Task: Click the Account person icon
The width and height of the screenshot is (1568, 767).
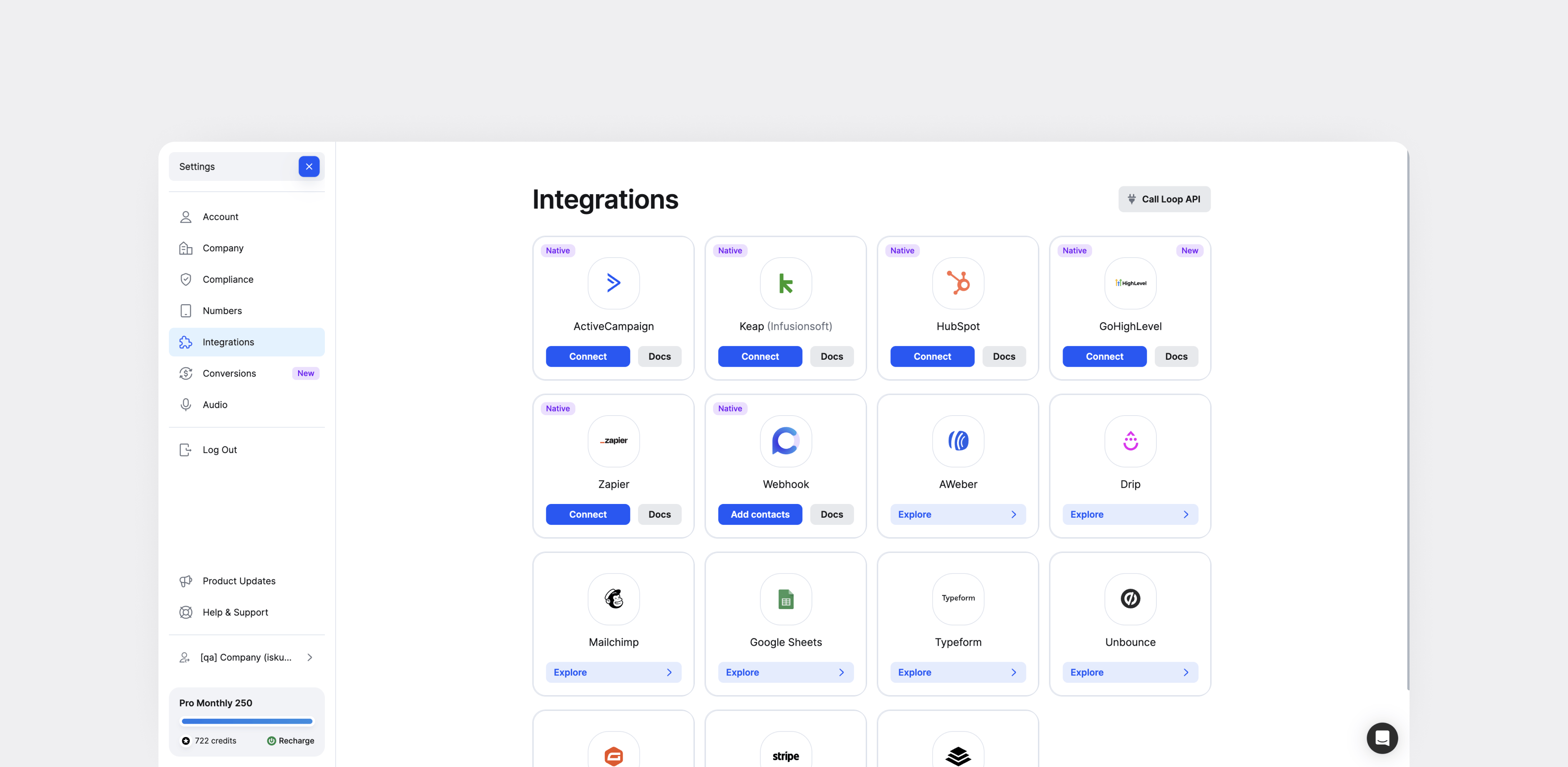Action: [x=186, y=217]
